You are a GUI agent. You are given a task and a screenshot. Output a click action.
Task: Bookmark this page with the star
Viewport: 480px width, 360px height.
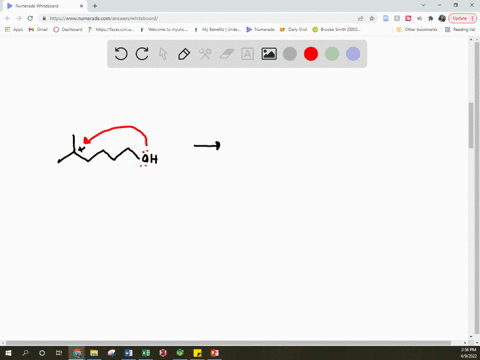point(372,18)
